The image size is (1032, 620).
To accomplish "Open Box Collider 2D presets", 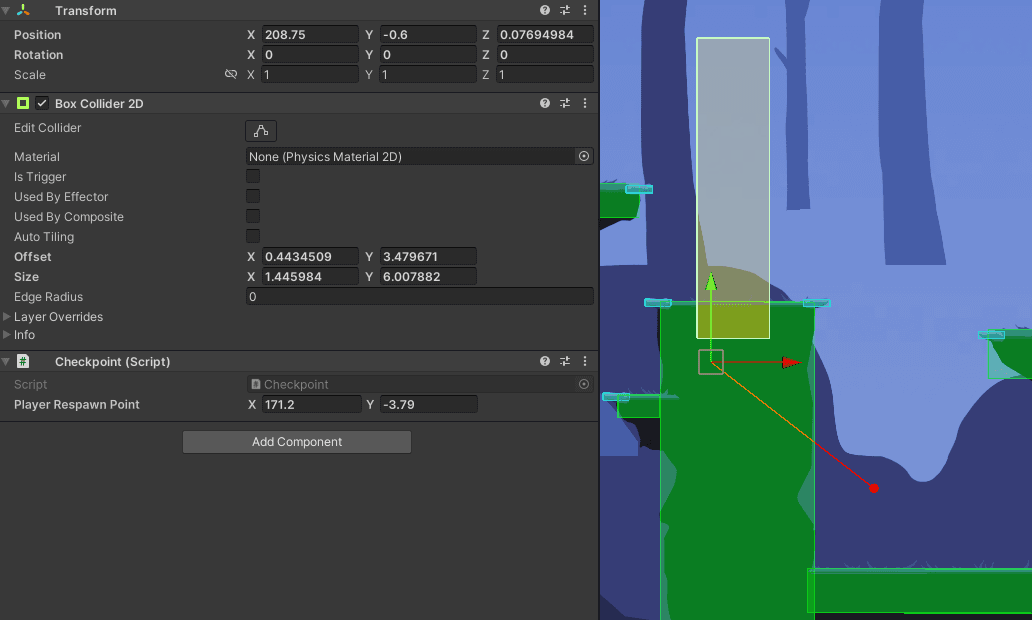I will 565,103.
